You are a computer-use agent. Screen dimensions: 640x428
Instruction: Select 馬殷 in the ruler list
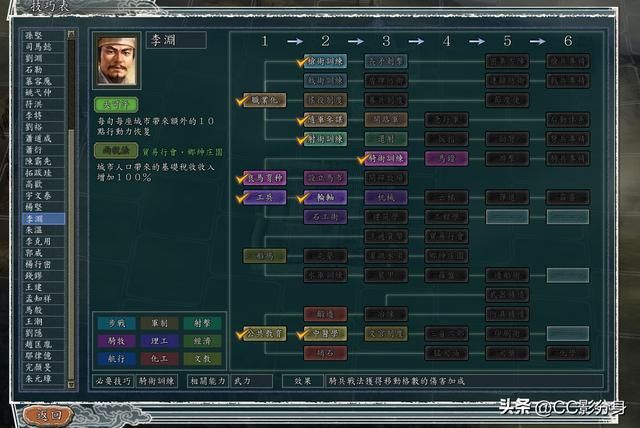(43, 310)
